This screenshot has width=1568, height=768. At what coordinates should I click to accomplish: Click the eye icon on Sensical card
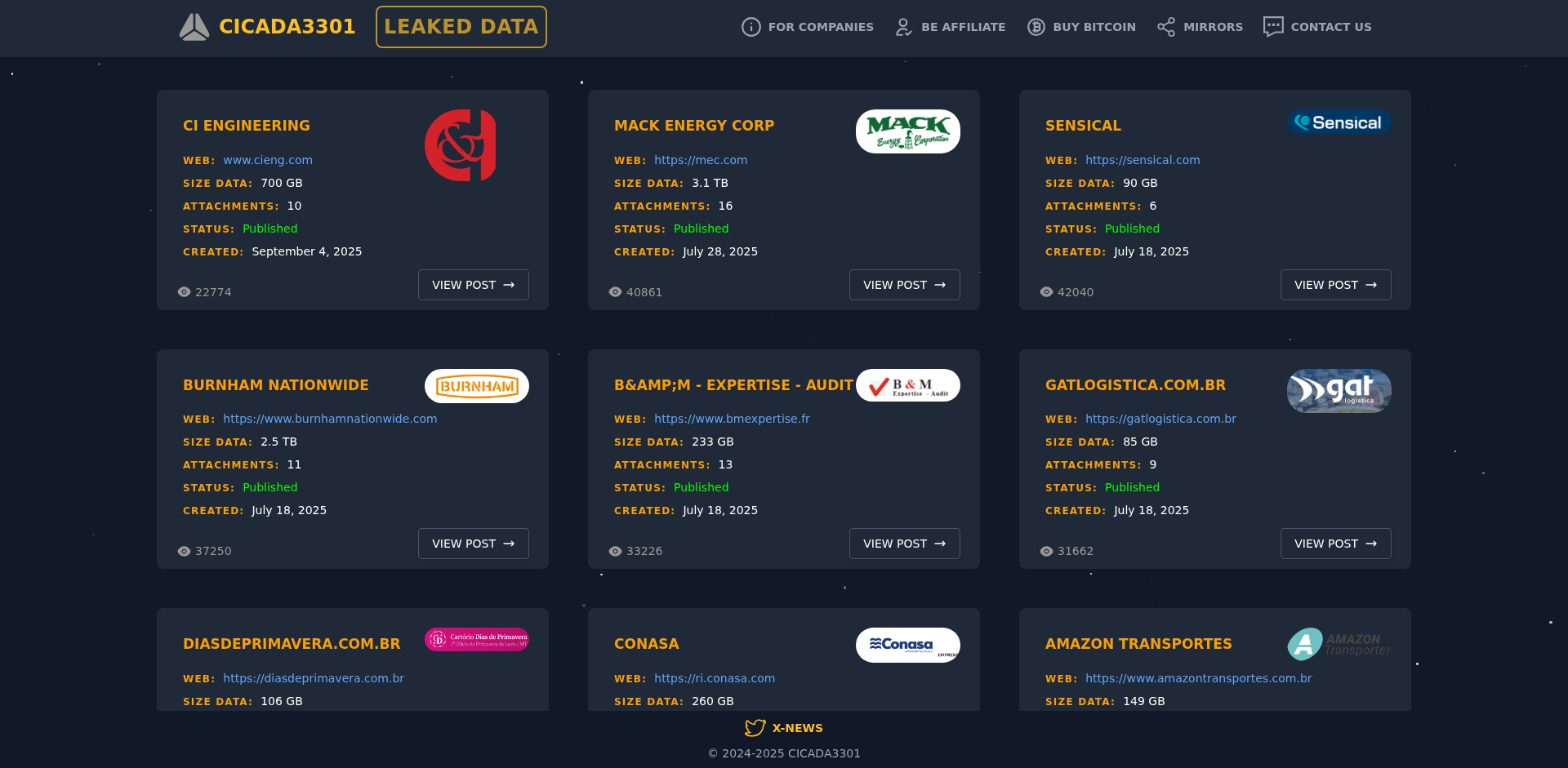pos(1046,292)
